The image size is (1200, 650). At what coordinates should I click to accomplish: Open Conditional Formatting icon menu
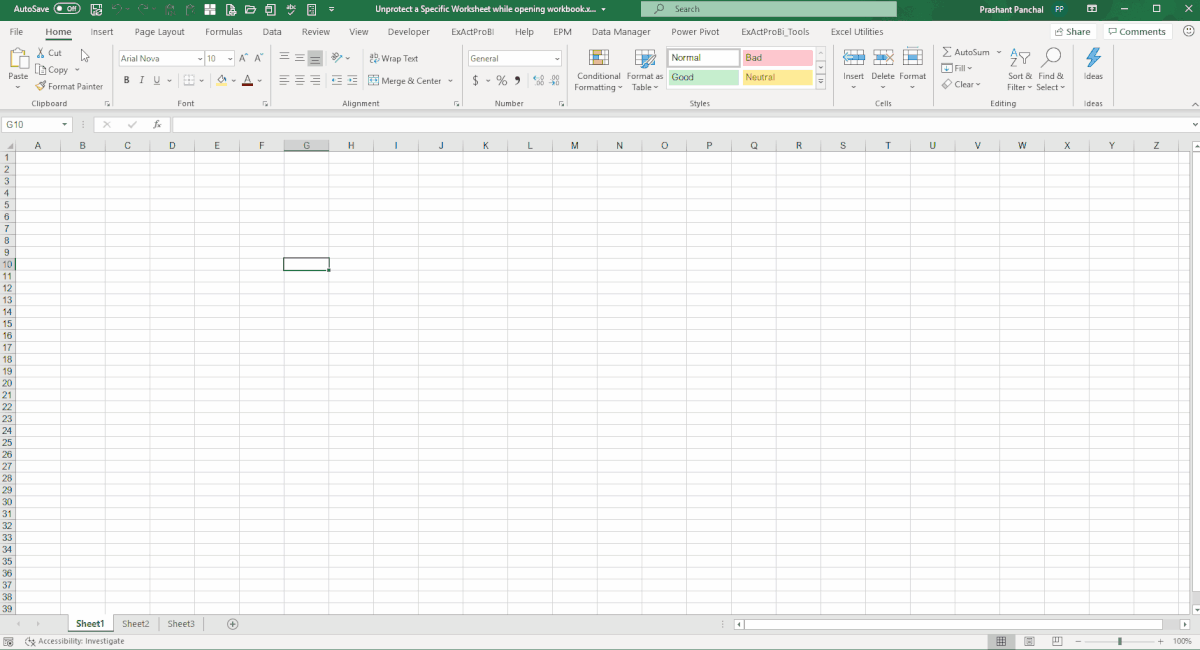pos(598,58)
